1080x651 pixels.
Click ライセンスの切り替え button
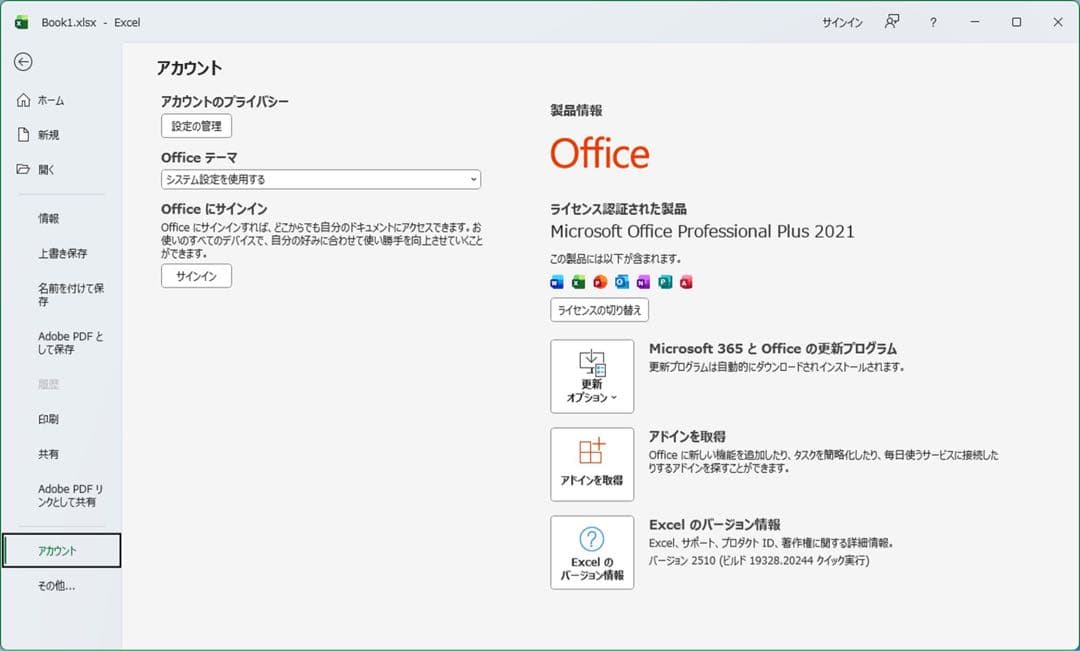coord(598,310)
